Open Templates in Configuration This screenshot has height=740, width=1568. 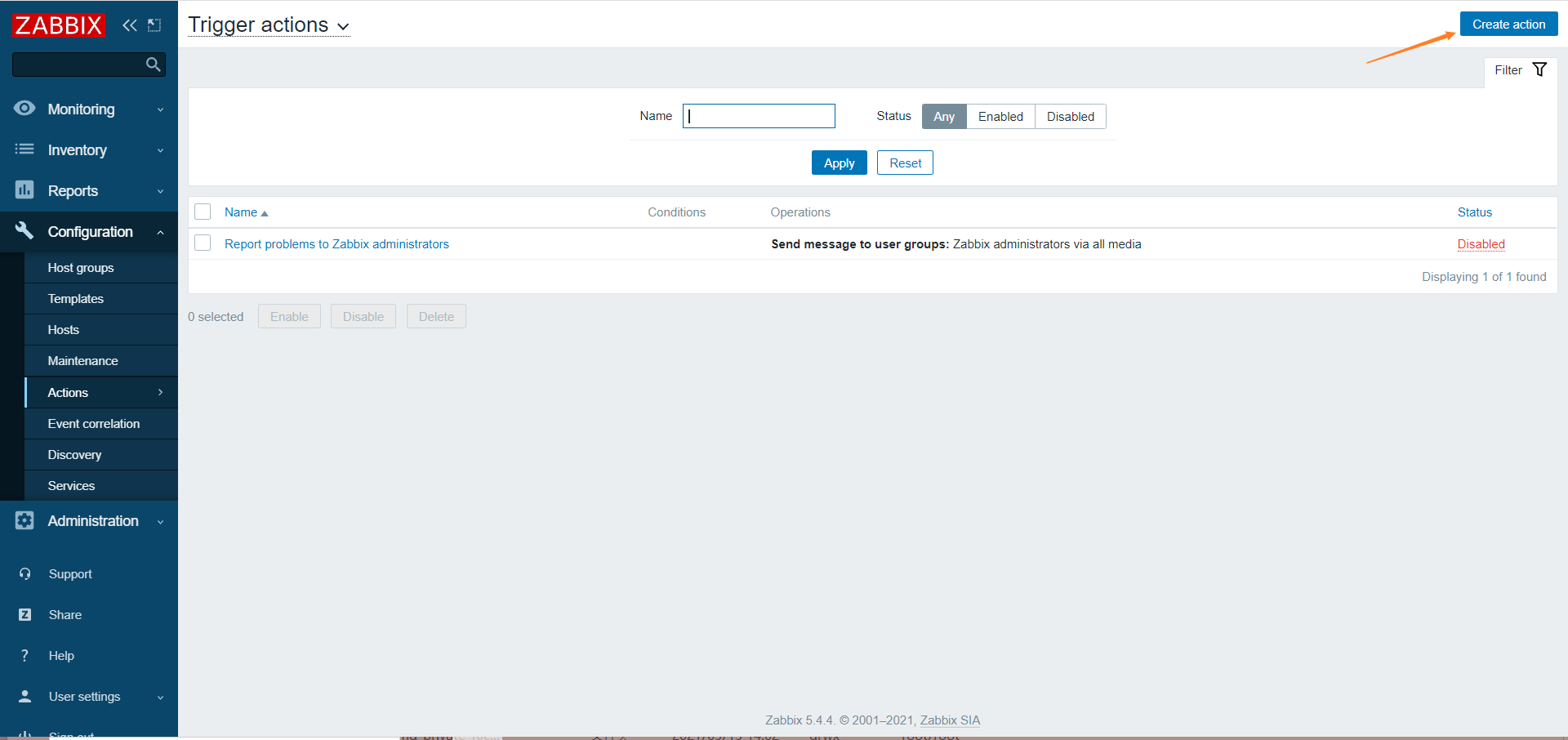(101, 299)
